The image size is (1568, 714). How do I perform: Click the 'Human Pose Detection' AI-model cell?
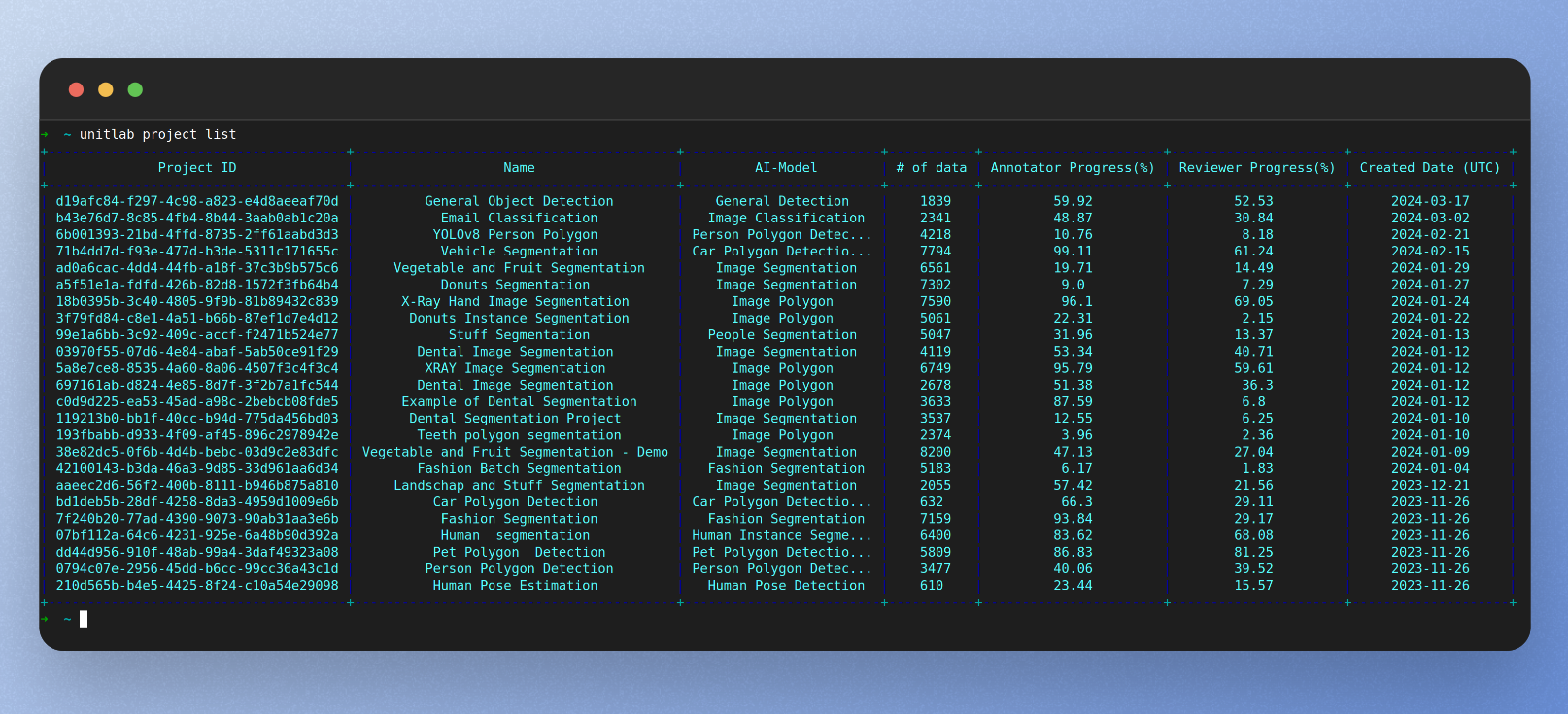(x=786, y=586)
